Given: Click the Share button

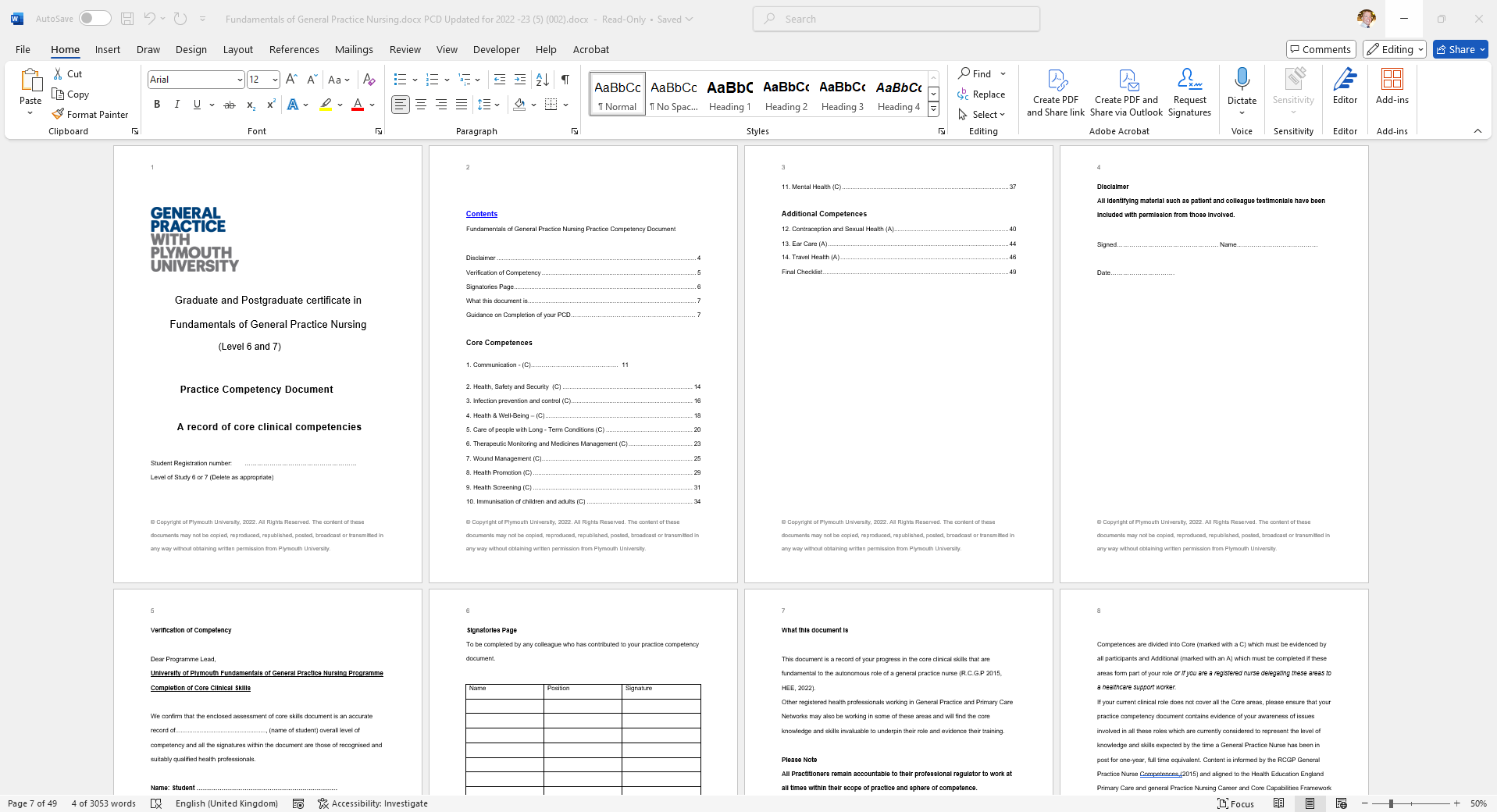Looking at the screenshot, I should pos(1460,49).
